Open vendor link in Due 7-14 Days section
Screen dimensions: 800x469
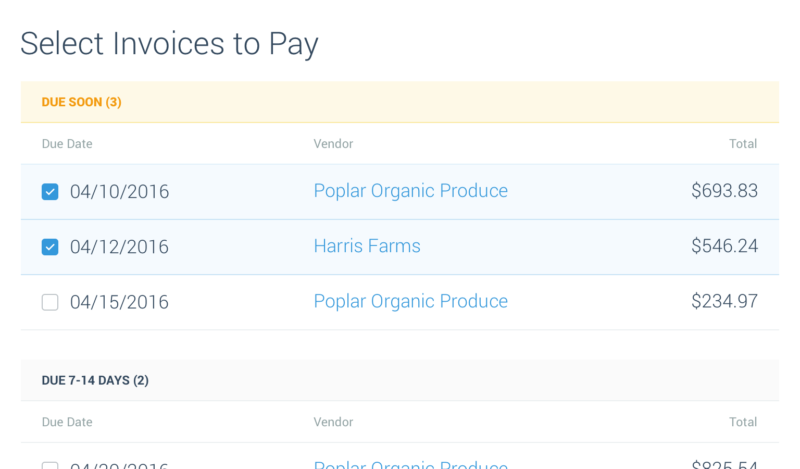pyautogui.click(x=411, y=464)
